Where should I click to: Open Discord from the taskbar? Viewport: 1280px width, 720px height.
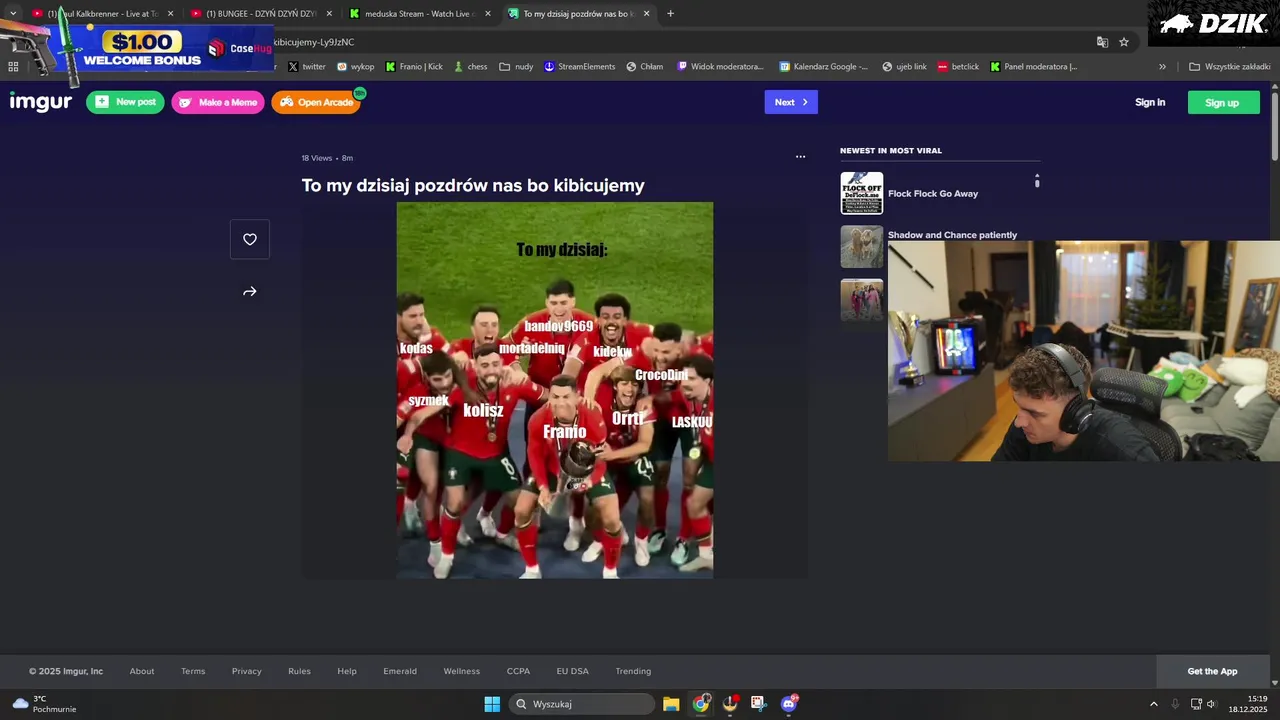[788, 704]
